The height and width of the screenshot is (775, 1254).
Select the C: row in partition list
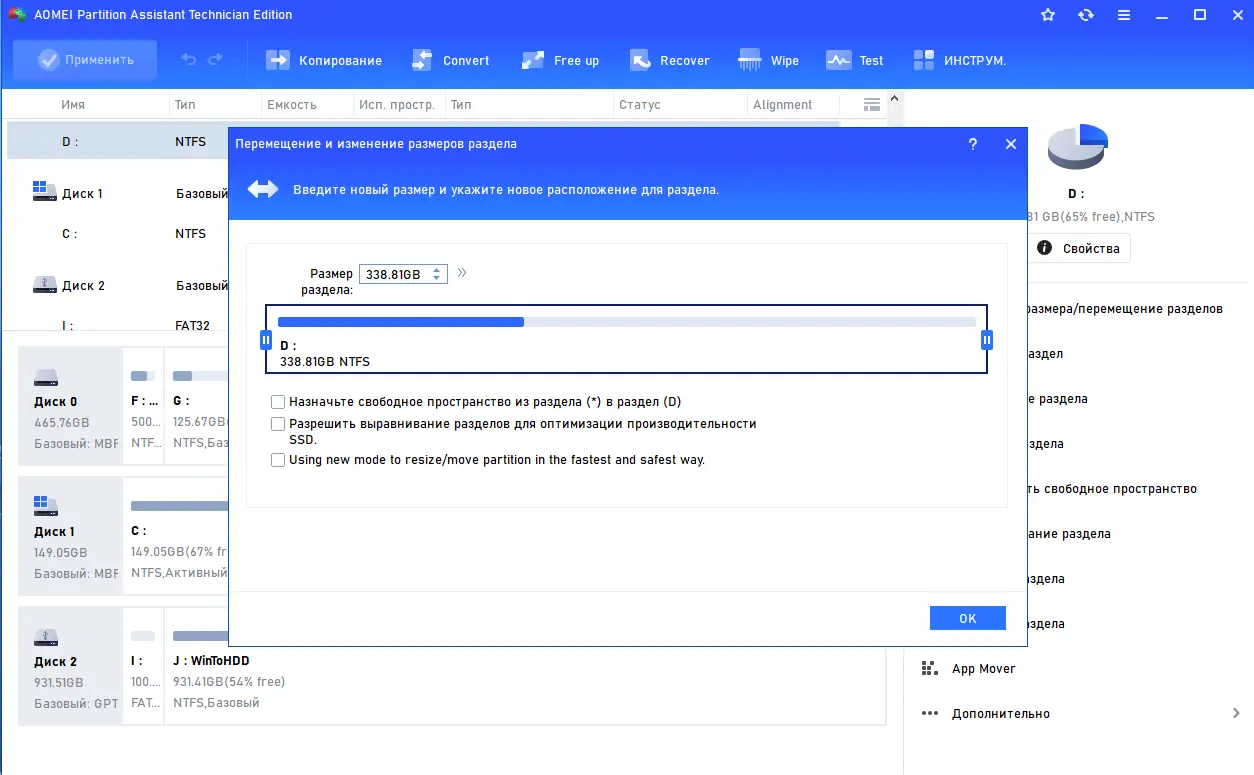pos(118,233)
